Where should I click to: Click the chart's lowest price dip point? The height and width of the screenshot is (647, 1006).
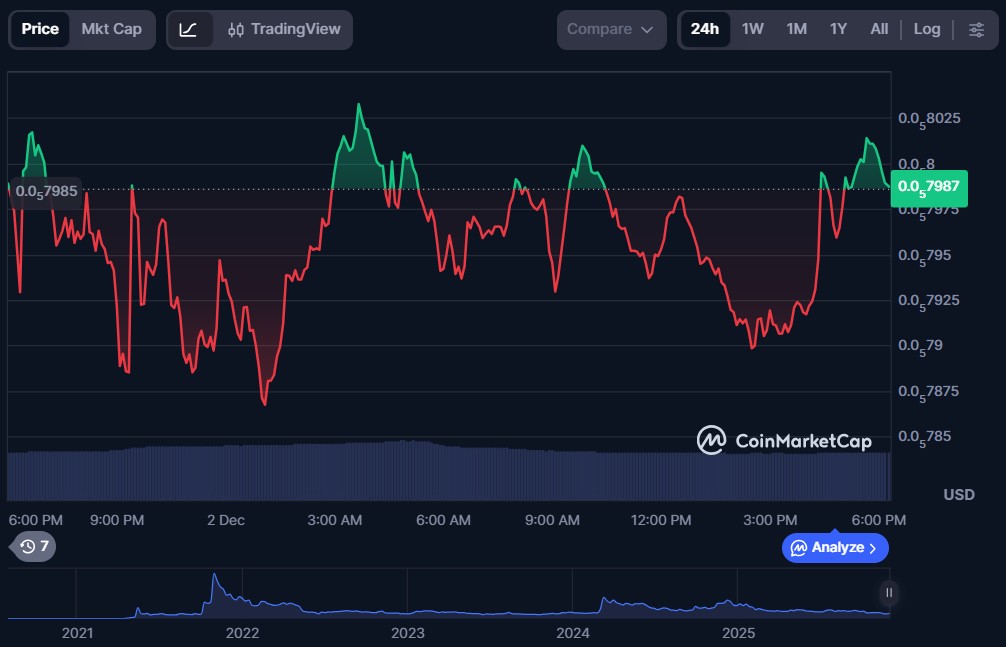[x=265, y=403]
